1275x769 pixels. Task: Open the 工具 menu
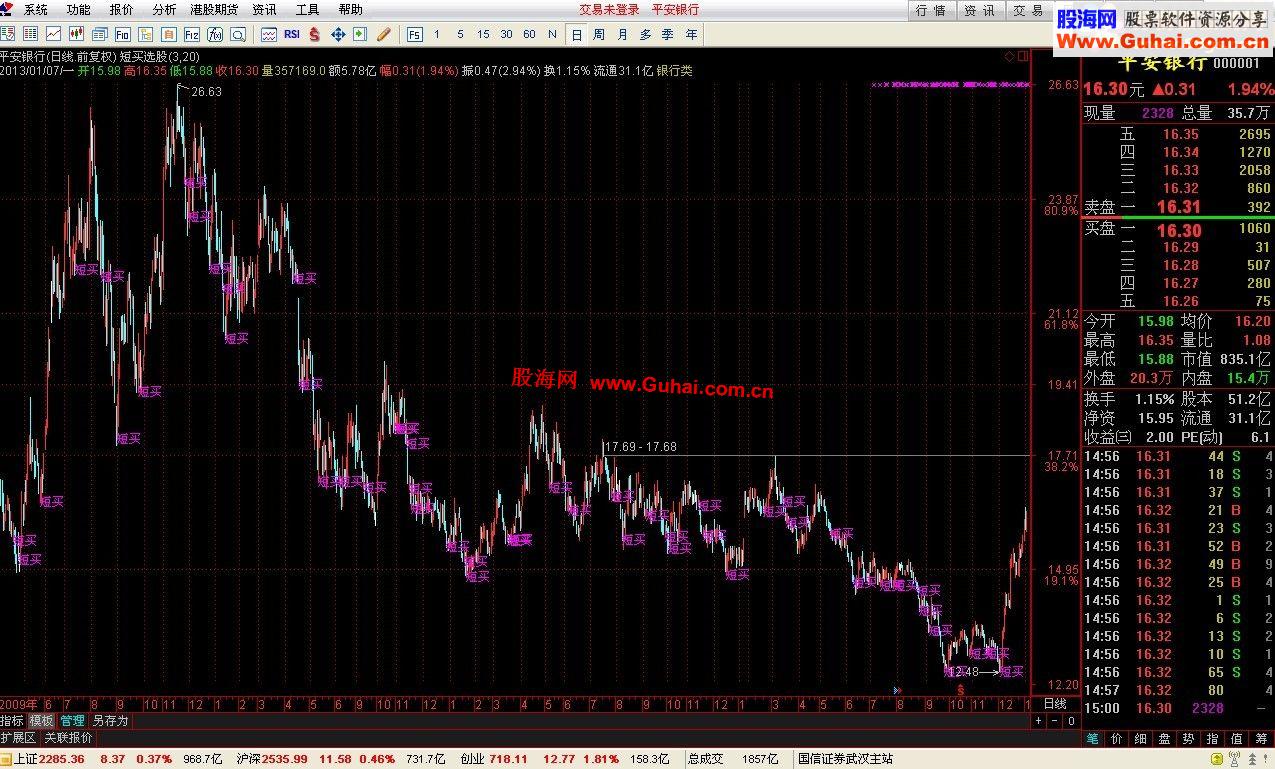pyautogui.click(x=308, y=9)
